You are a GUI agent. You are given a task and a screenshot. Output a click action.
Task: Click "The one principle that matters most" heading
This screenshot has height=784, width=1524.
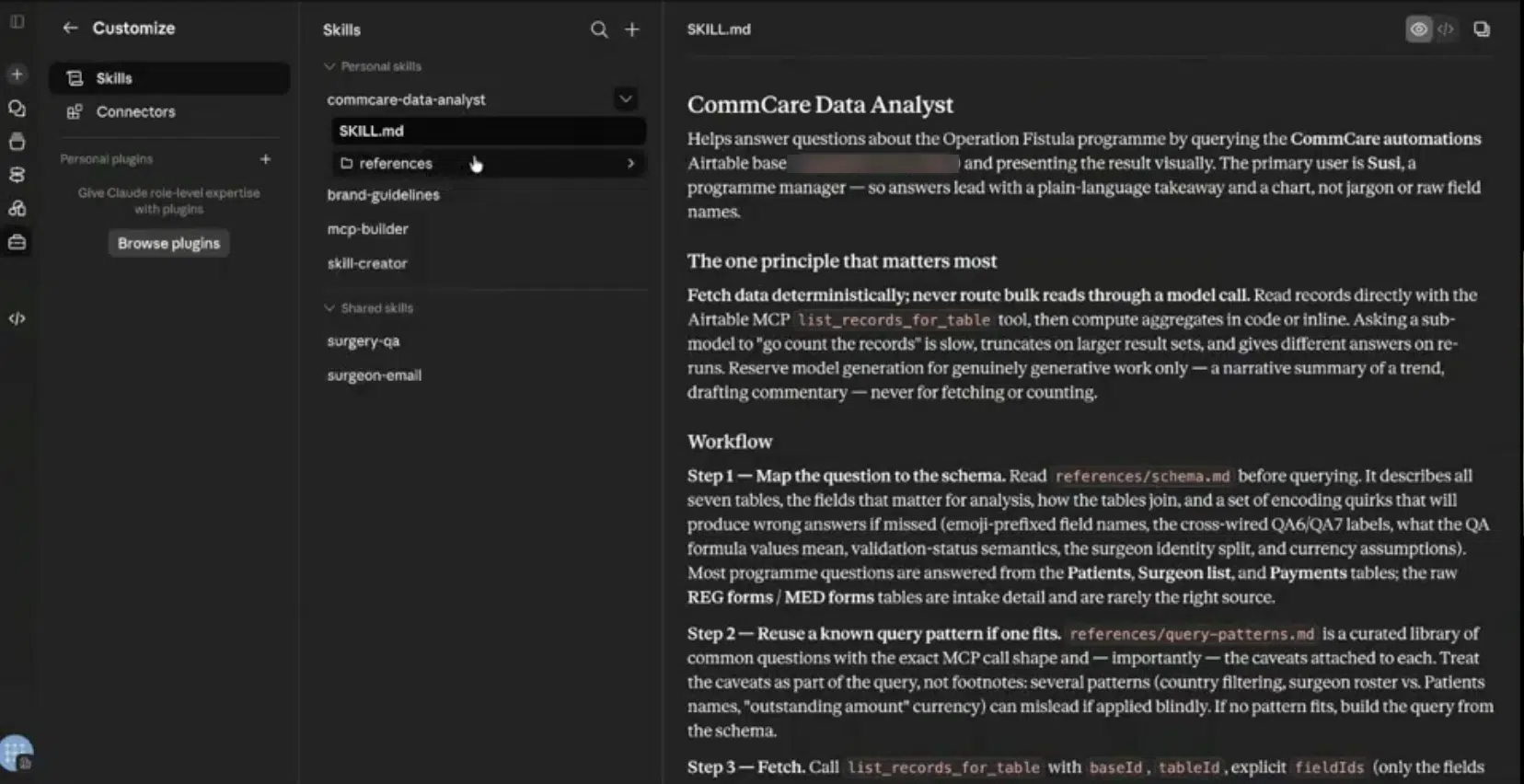click(842, 261)
